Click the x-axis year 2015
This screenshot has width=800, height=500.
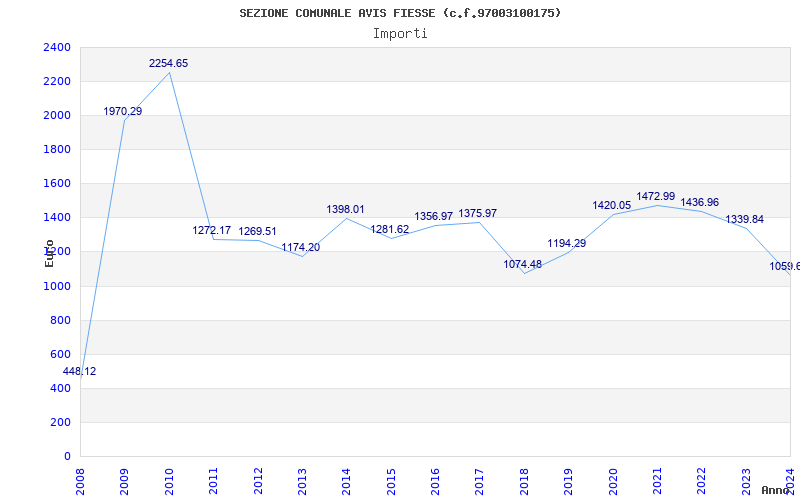tap(391, 481)
